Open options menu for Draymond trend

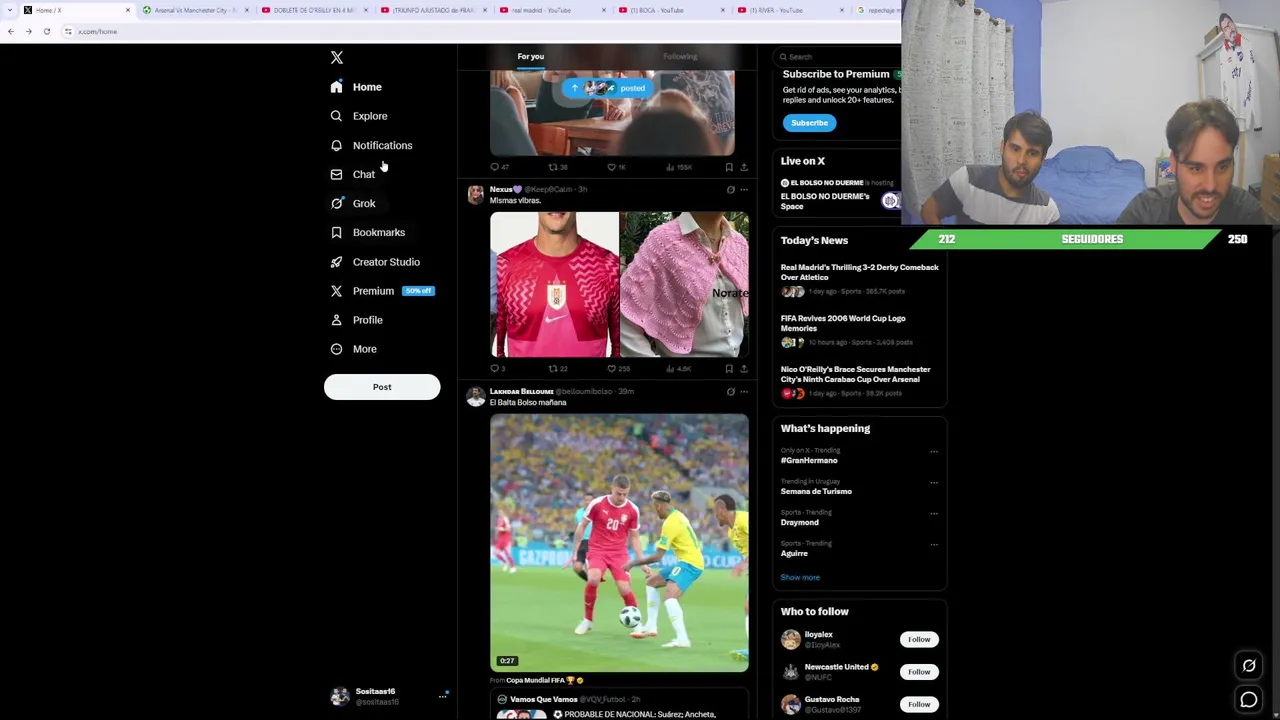(934, 514)
